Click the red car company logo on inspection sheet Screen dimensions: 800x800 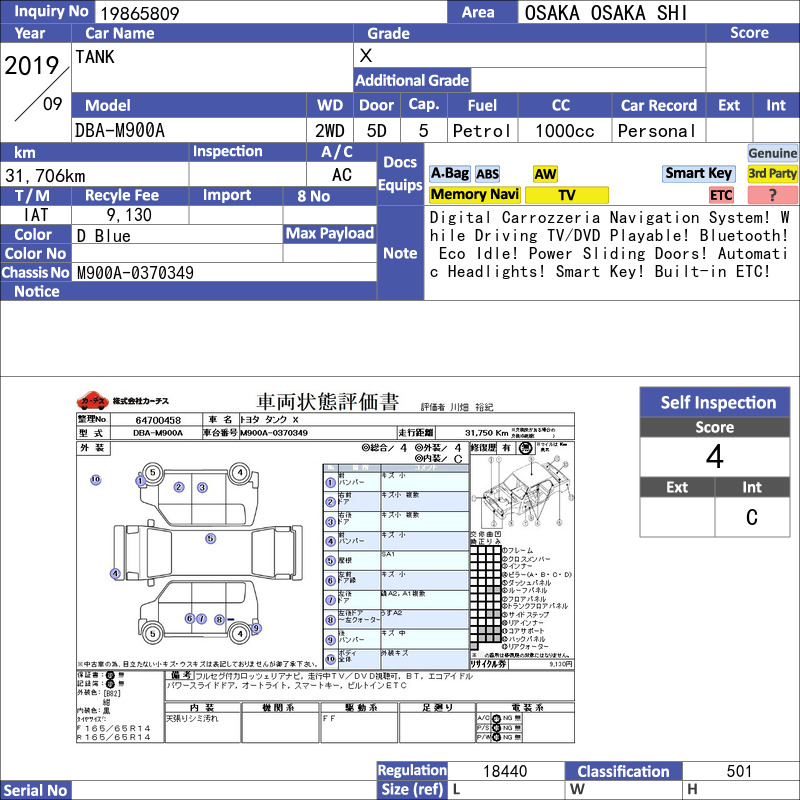(92, 401)
